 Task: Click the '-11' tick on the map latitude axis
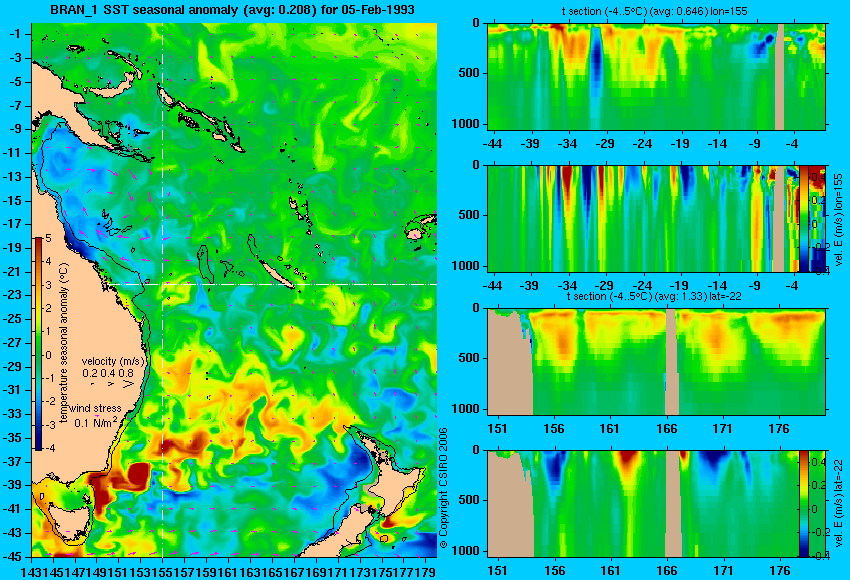pyautogui.click(x=13, y=153)
